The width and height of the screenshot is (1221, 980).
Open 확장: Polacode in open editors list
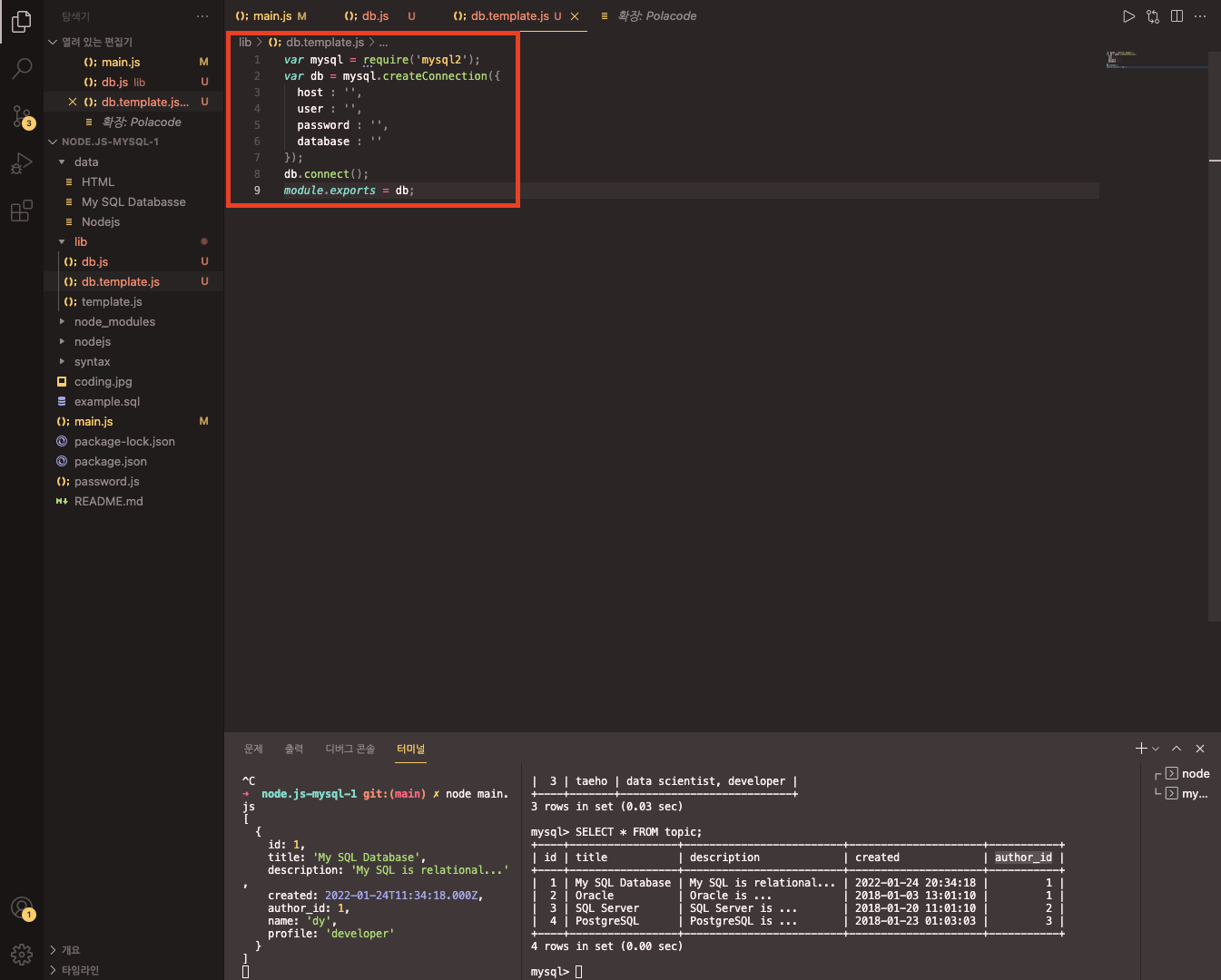tap(133, 122)
